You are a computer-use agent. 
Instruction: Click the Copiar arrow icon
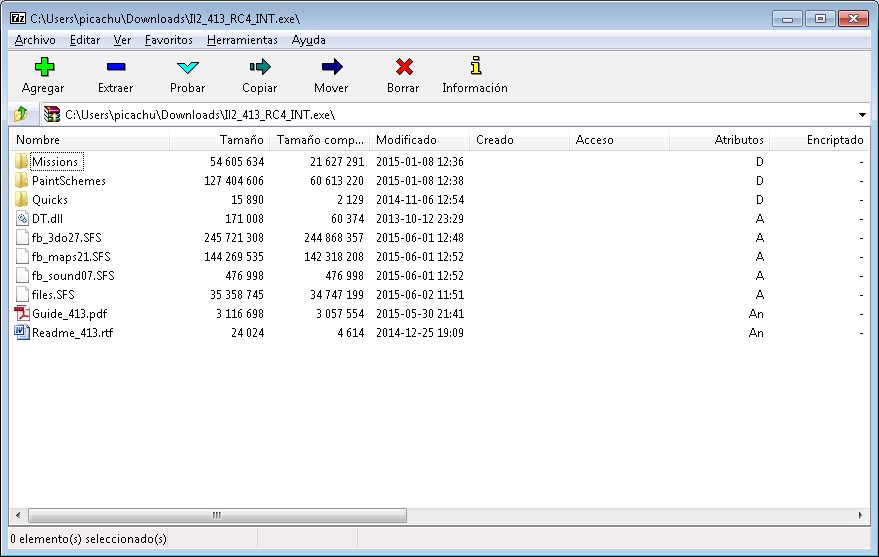tap(260, 67)
